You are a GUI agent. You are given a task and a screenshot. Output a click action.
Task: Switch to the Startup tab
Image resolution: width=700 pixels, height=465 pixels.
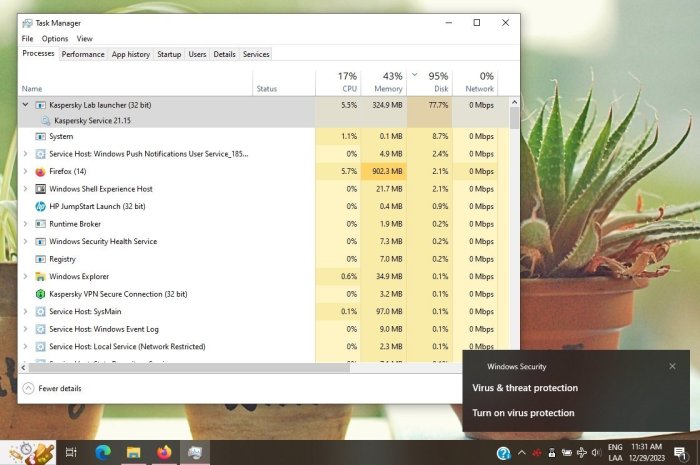(169, 54)
